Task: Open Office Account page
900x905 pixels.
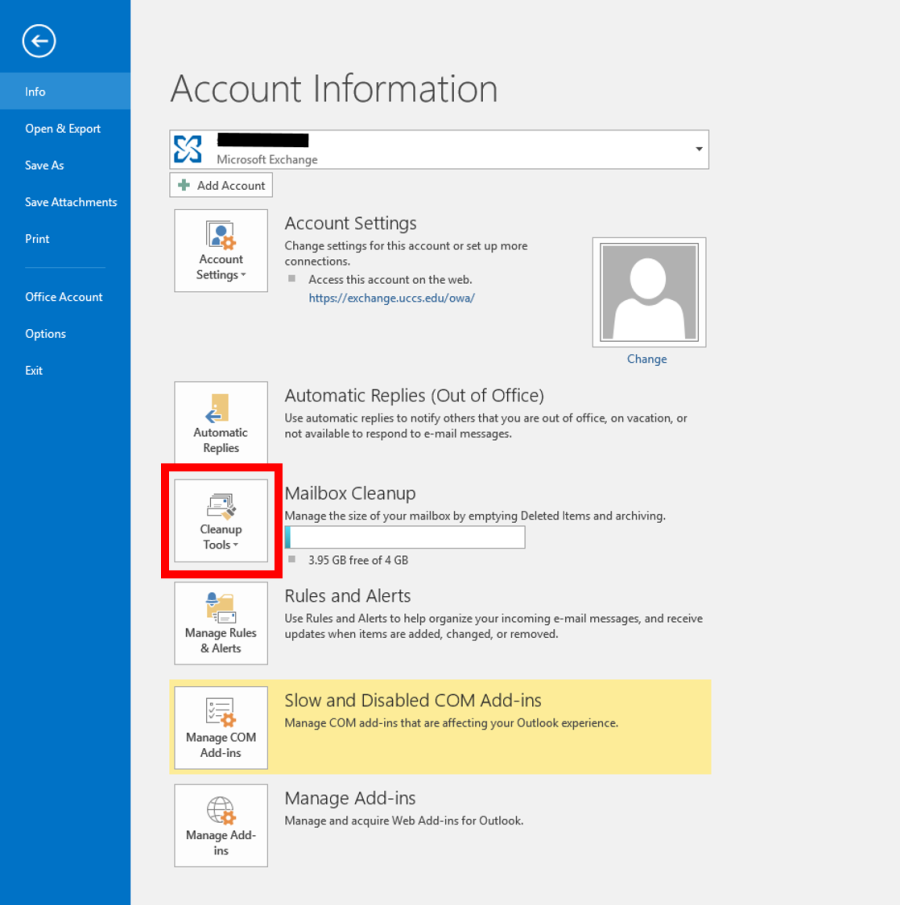Action: point(65,297)
